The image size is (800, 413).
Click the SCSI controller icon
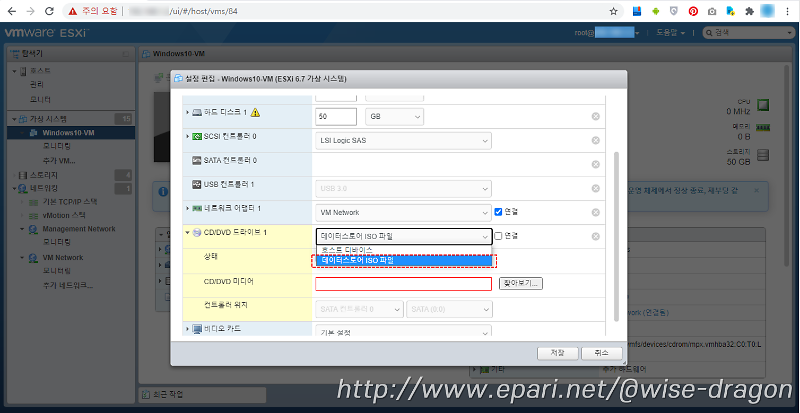(x=197, y=136)
